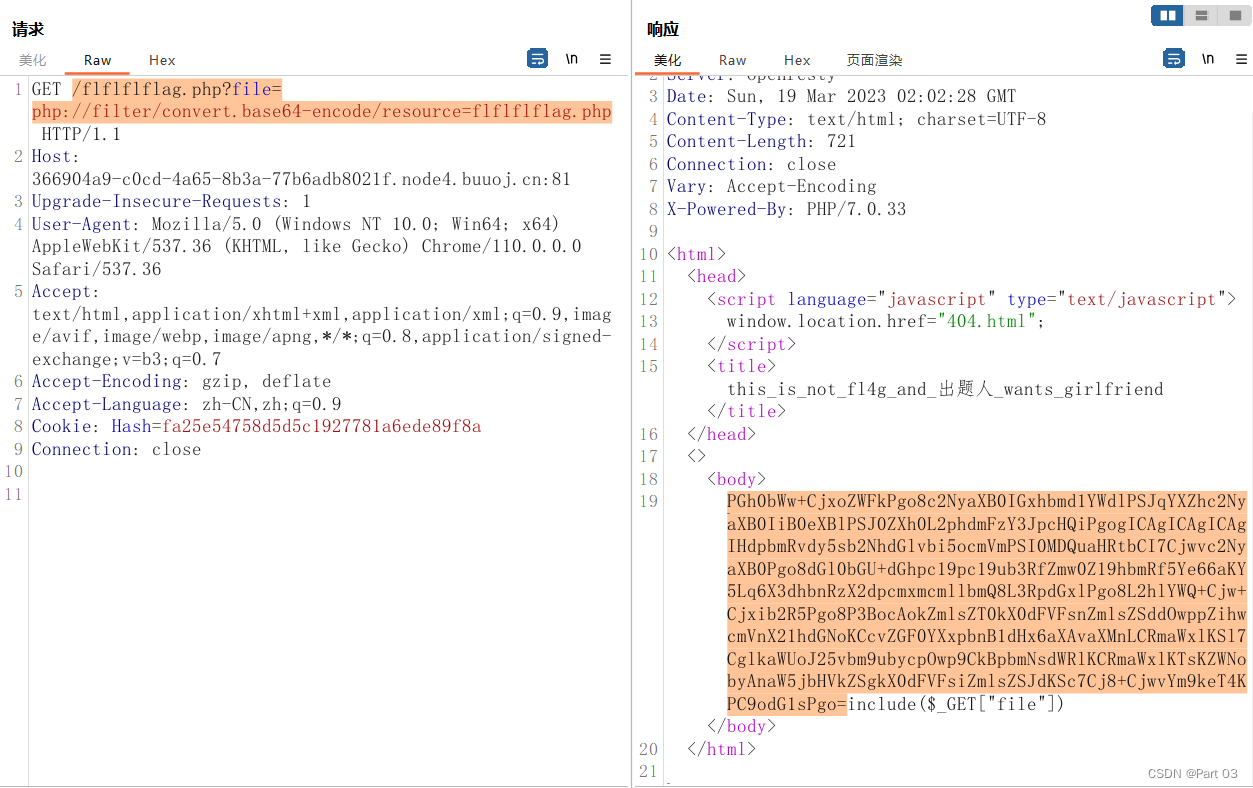Open the 页面渲染 render tab in response
The width and height of the screenshot is (1253, 788).
coord(874,60)
